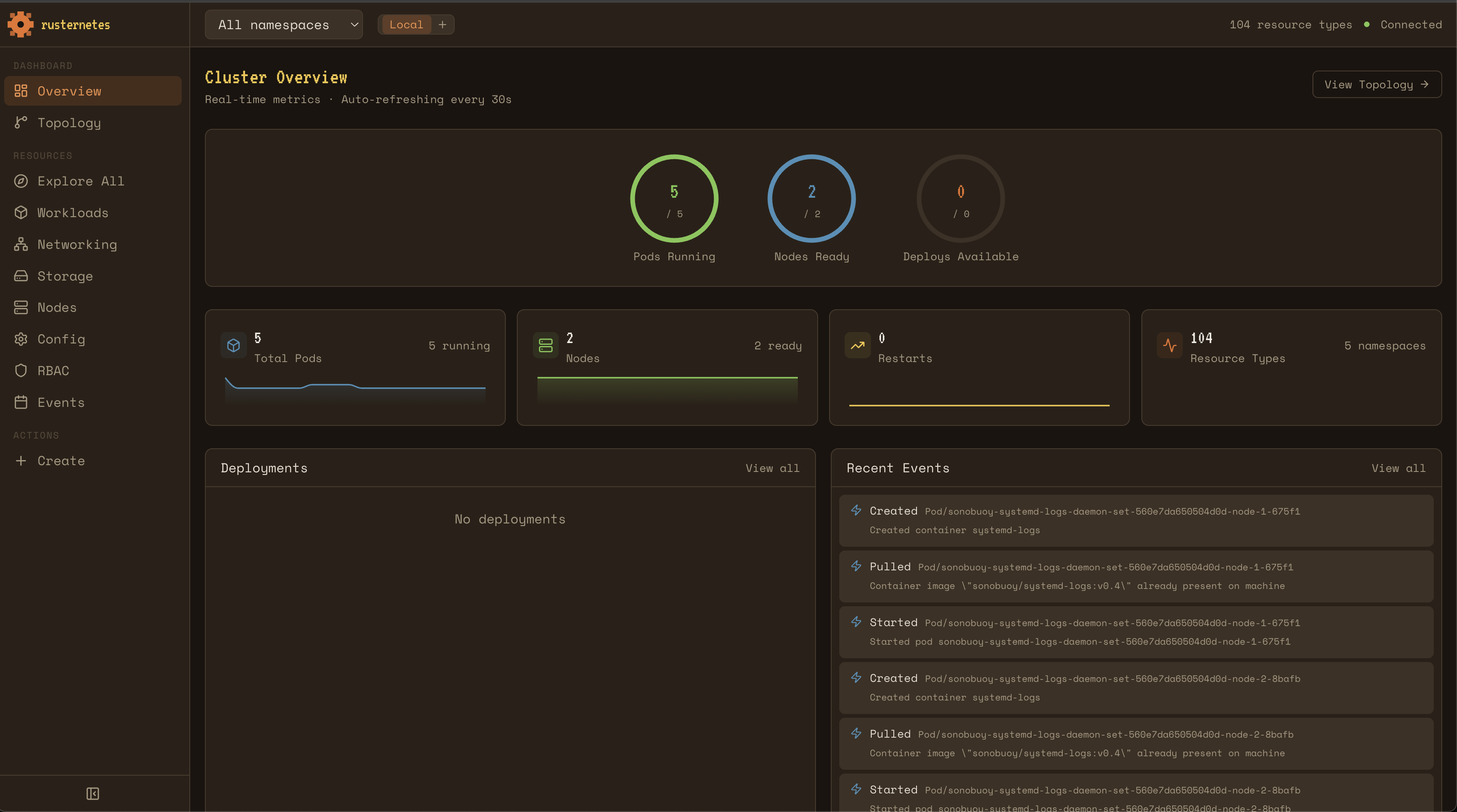
Task: Open Topology in the sidebar
Action: click(x=69, y=123)
